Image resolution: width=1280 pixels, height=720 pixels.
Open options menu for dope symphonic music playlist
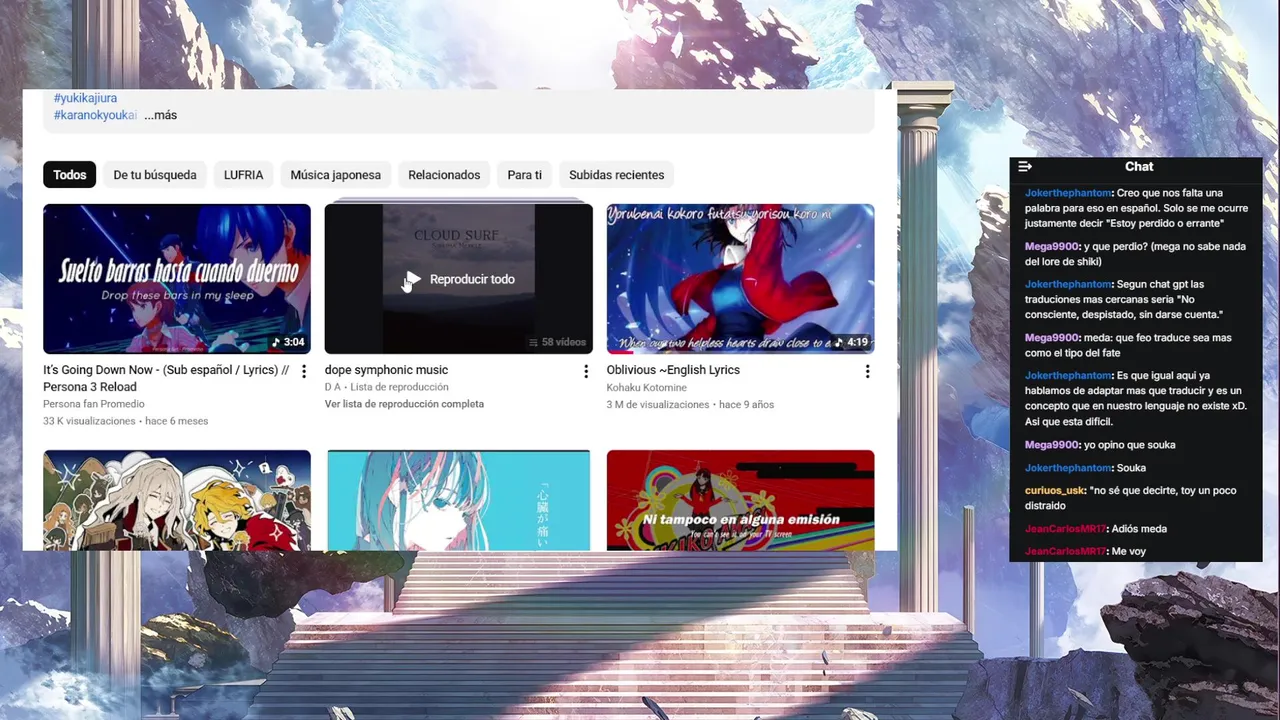(586, 372)
